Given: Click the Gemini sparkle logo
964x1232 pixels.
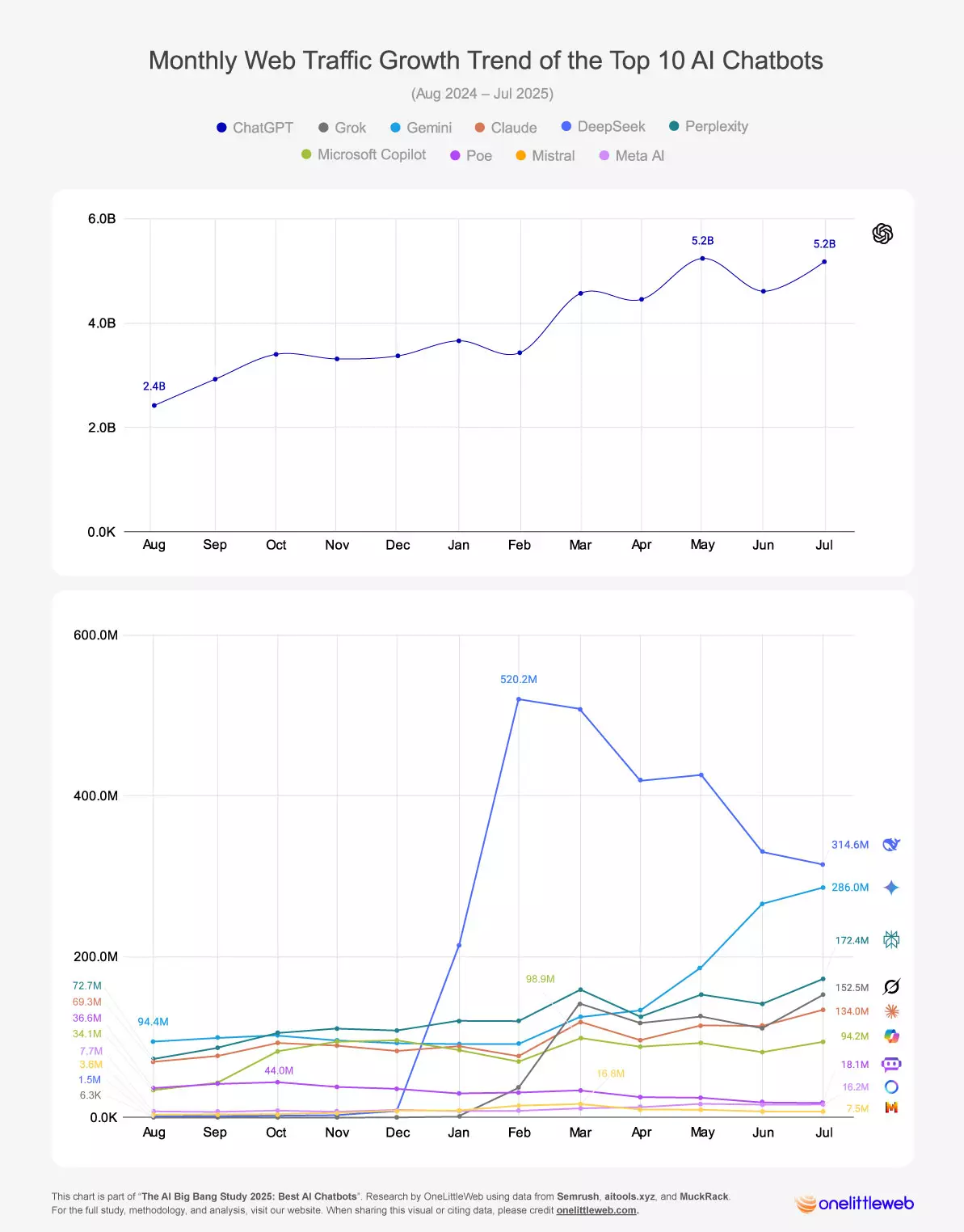Looking at the screenshot, I should coord(891,888).
